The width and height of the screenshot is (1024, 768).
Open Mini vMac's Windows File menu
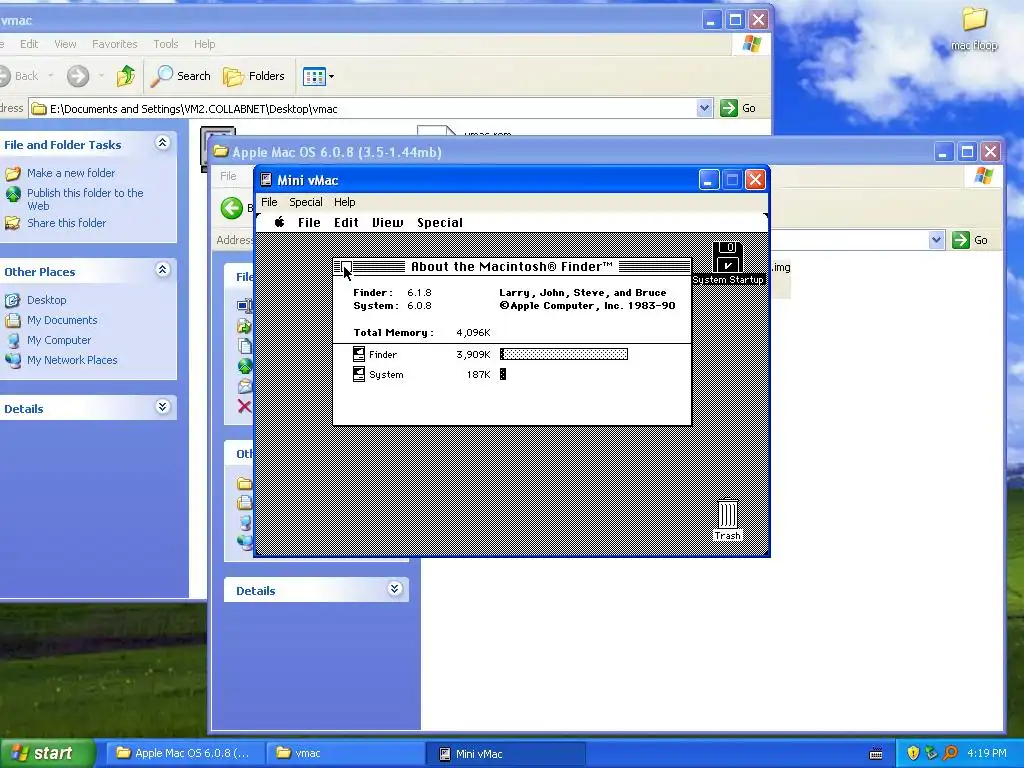[x=269, y=202]
